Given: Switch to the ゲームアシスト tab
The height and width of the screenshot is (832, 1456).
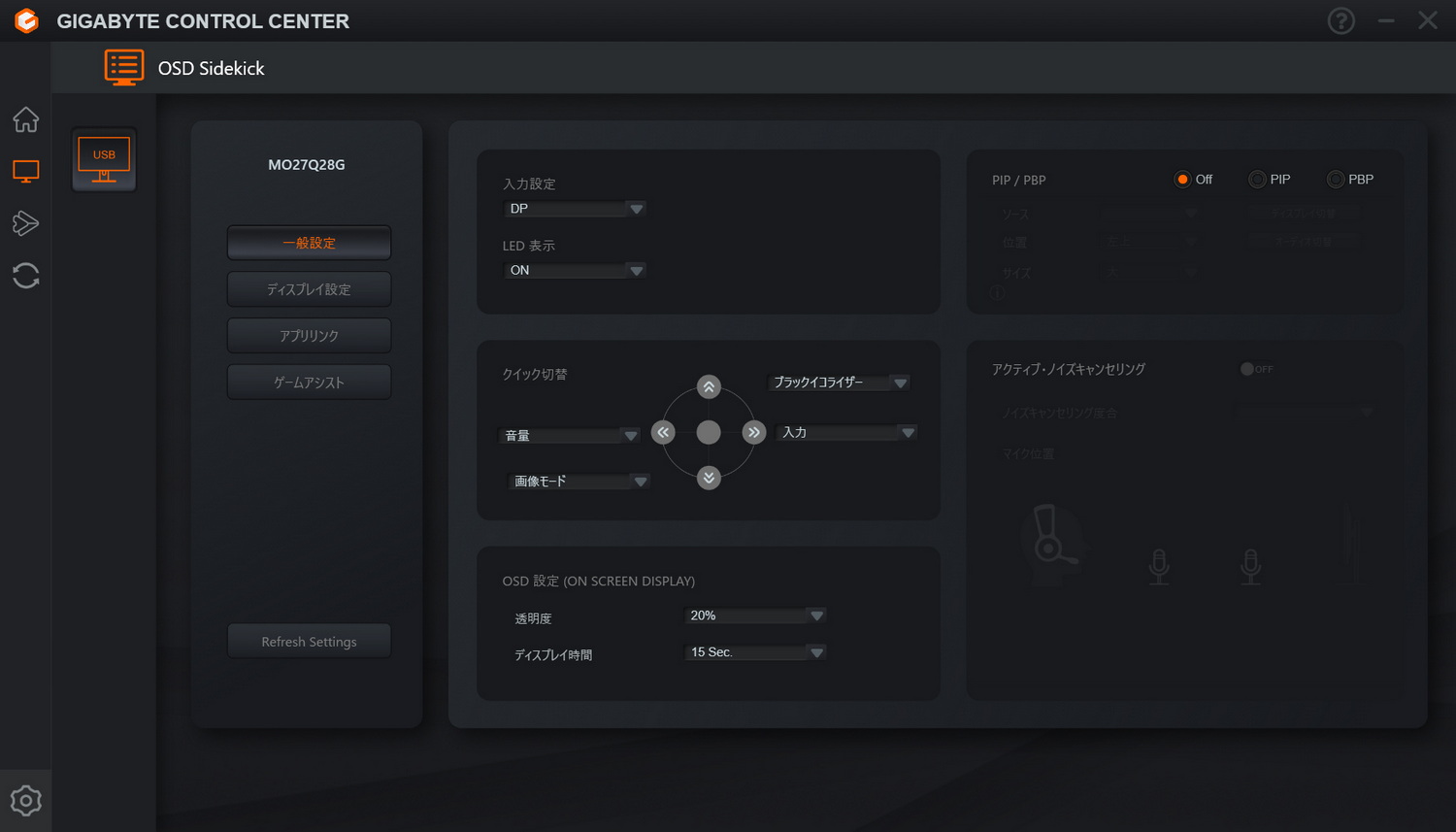Looking at the screenshot, I should pyautogui.click(x=309, y=383).
